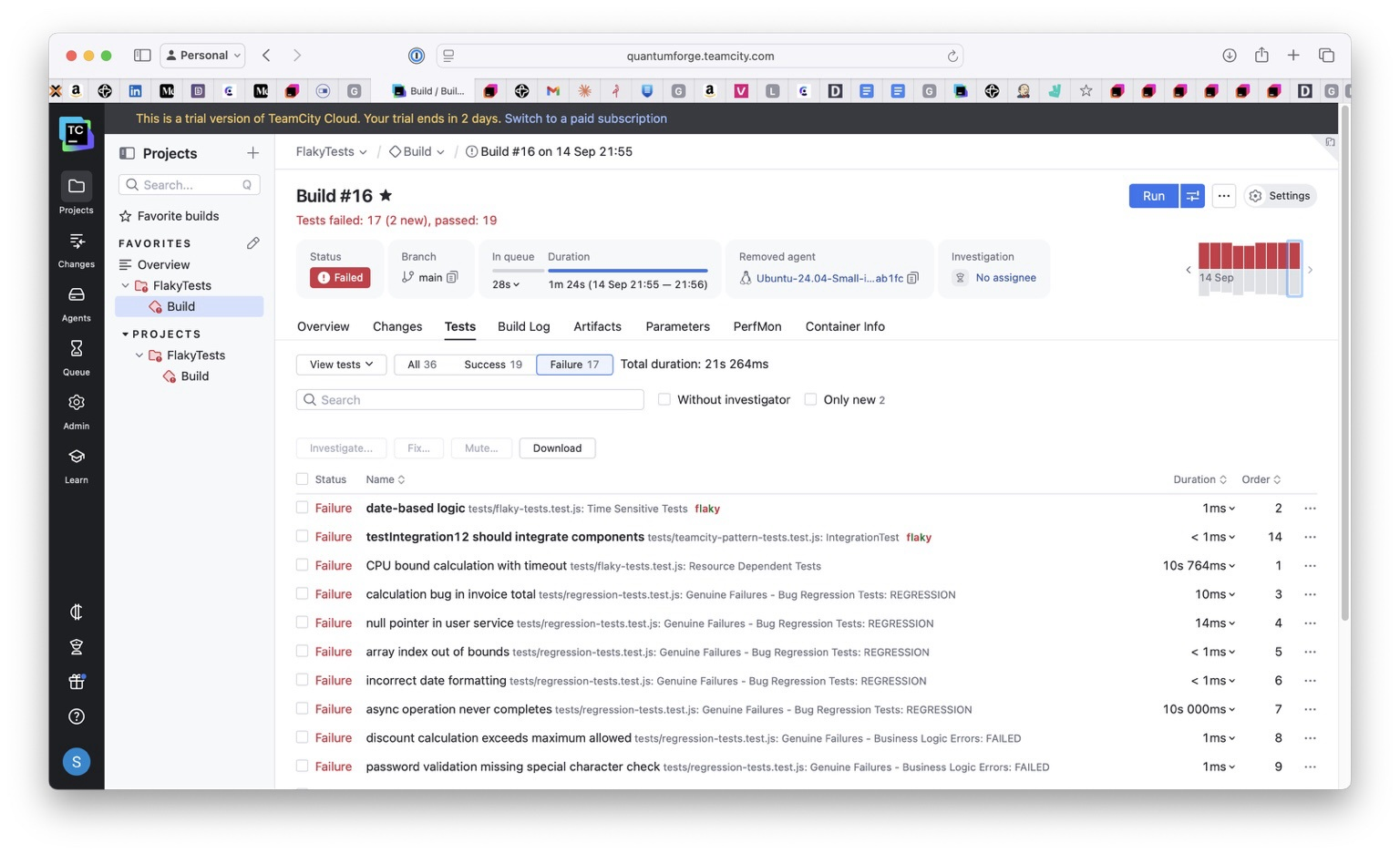Star Build #16 as favorite

[x=386, y=196]
